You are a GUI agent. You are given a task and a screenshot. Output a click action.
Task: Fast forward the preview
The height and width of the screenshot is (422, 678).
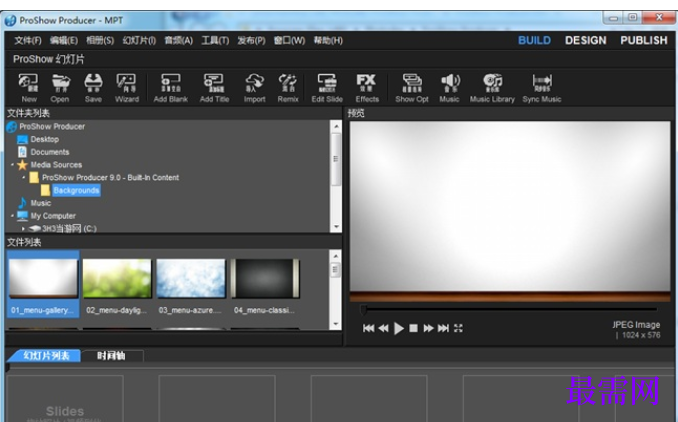pyautogui.click(x=428, y=328)
